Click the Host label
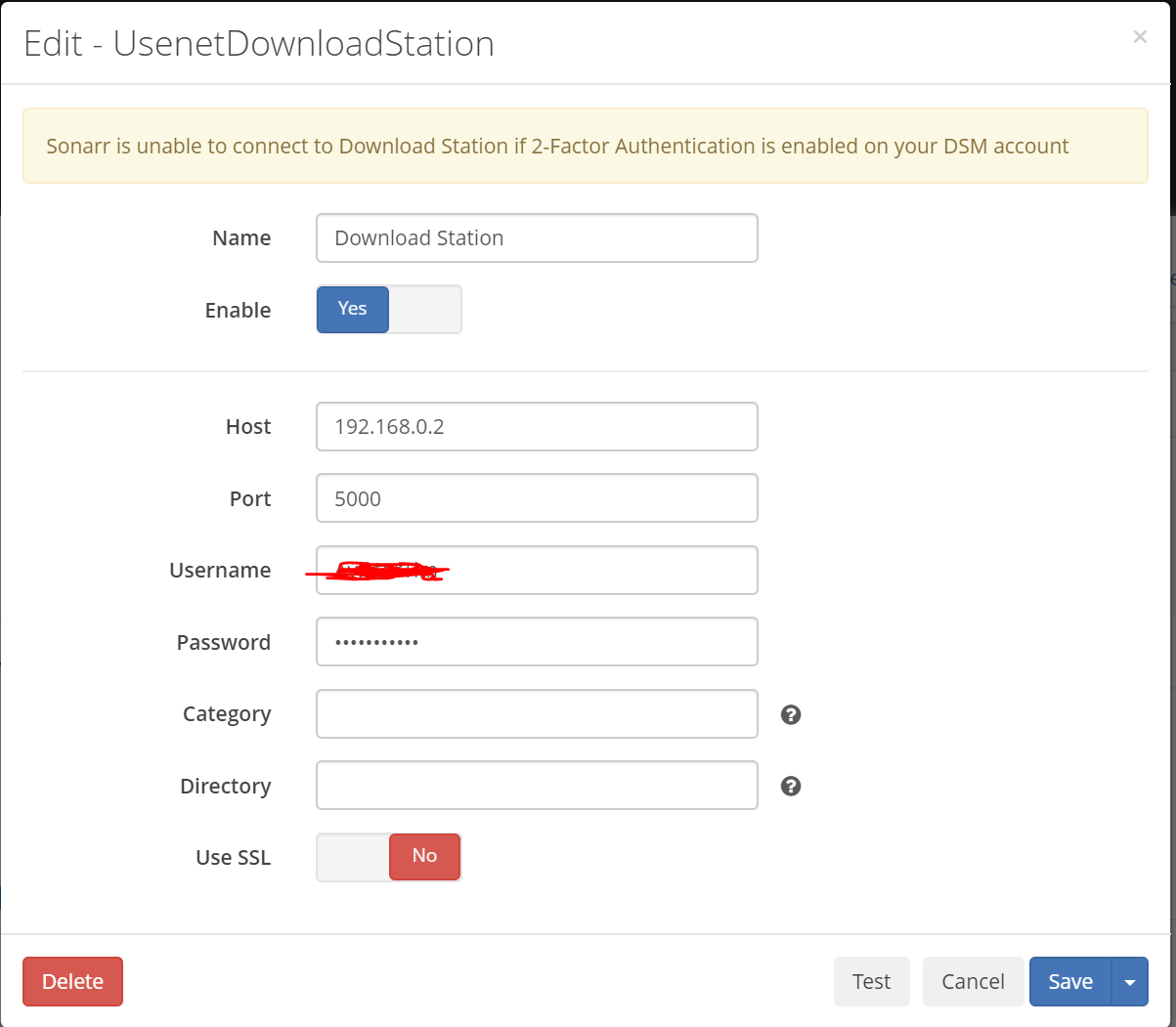The width and height of the screenshot is (1176, 1027). (248, 426)
